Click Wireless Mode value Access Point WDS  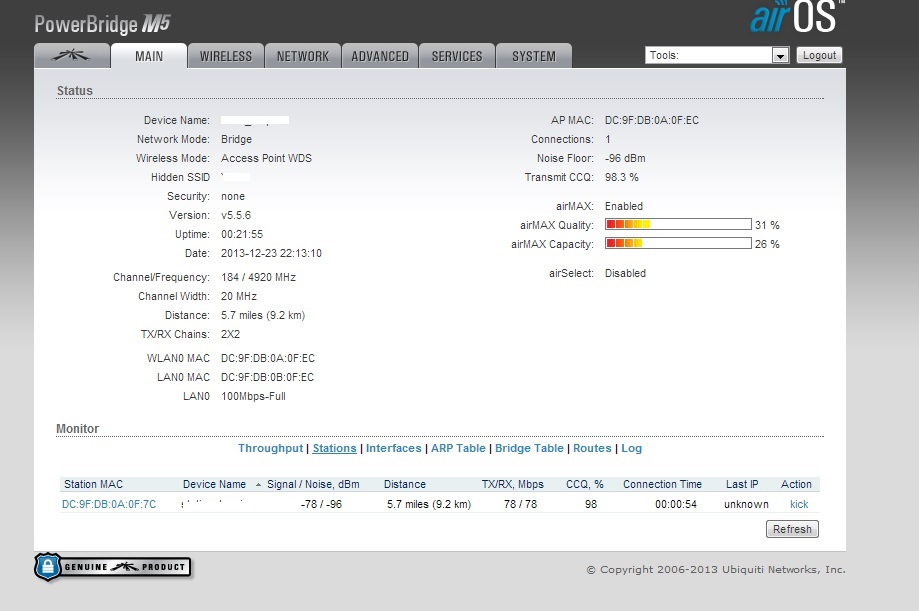tap(266, 158)
